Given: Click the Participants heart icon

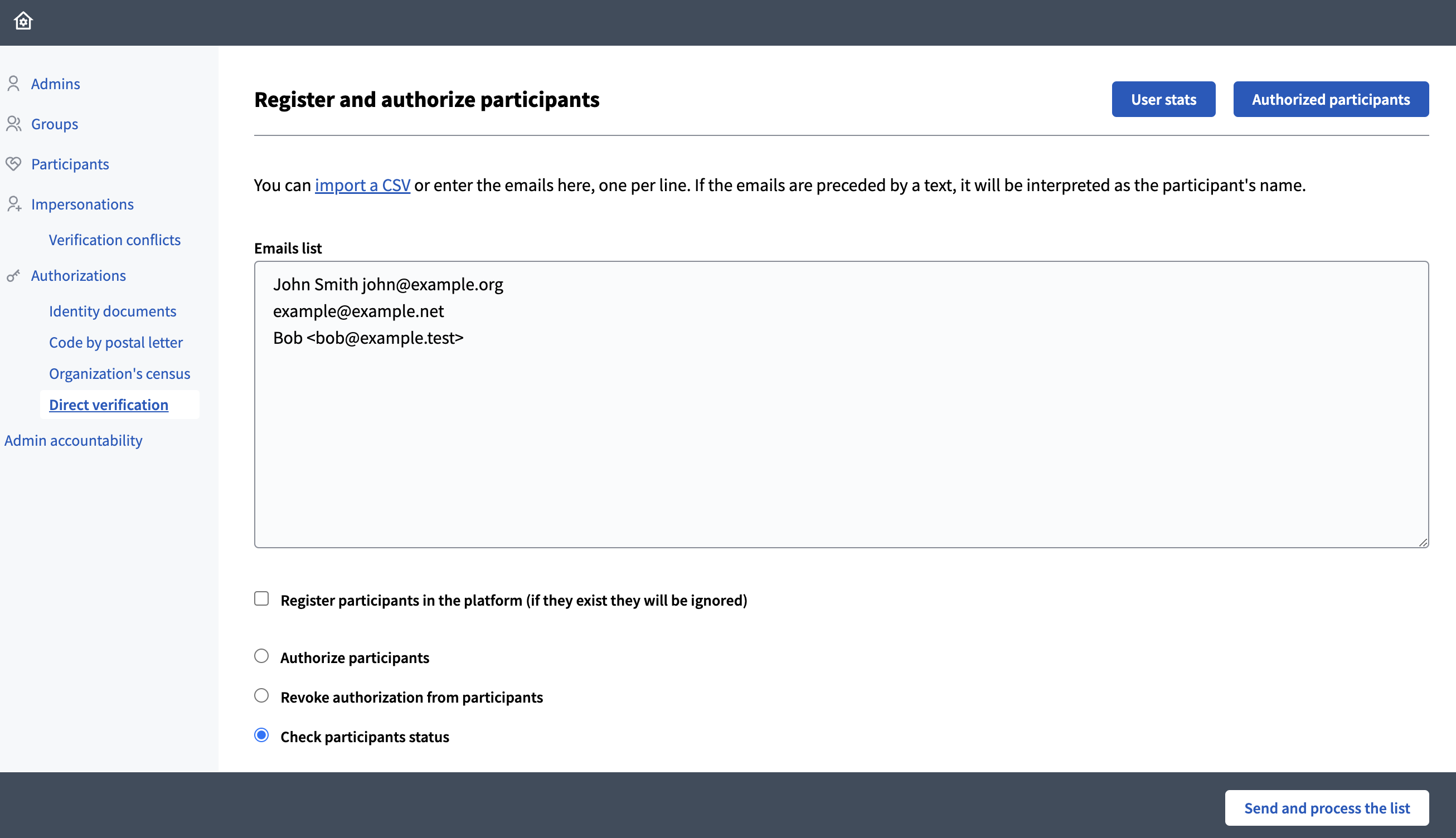Looking at the screenshot, I should 14,164.
